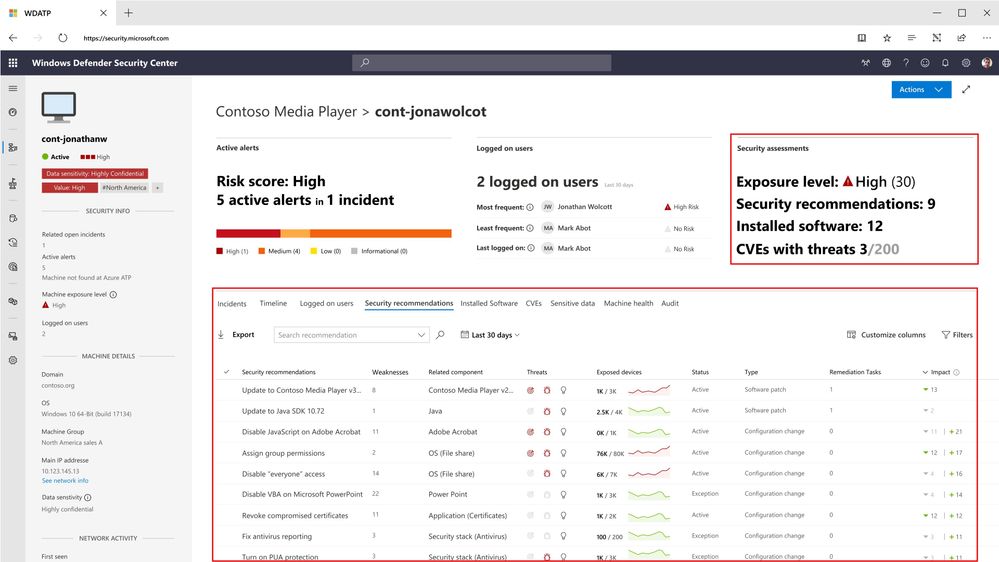Image resolution: width=999 pixels, height=562 pixels.
Task: Open Revoke compromised certificates recommendation
Action: [295, 515]
